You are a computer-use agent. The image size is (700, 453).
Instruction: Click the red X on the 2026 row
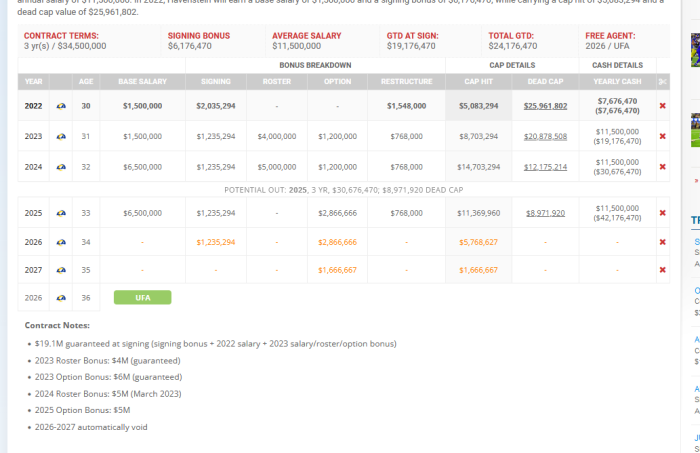[662, 242]
